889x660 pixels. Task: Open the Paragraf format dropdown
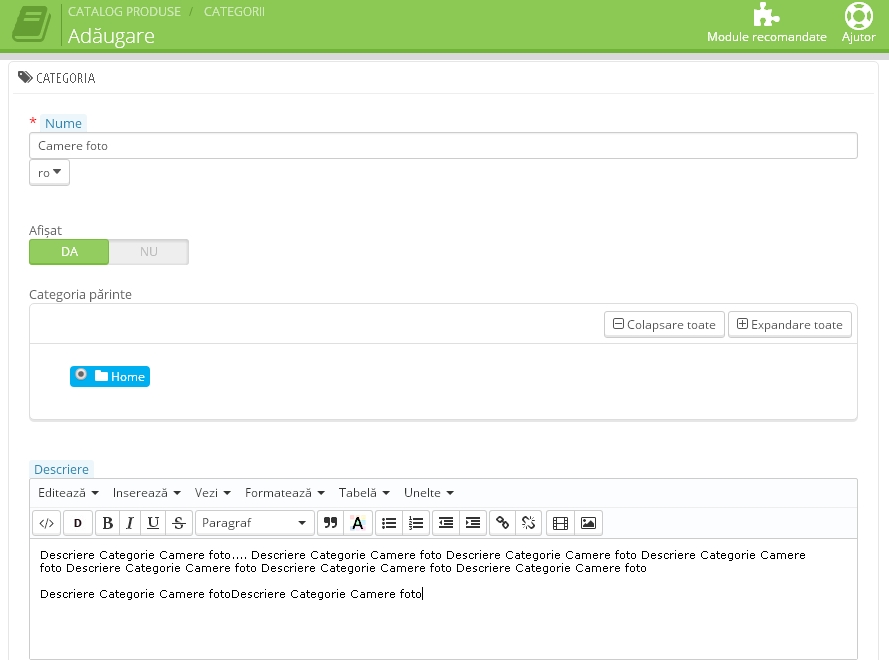[254, 523]
